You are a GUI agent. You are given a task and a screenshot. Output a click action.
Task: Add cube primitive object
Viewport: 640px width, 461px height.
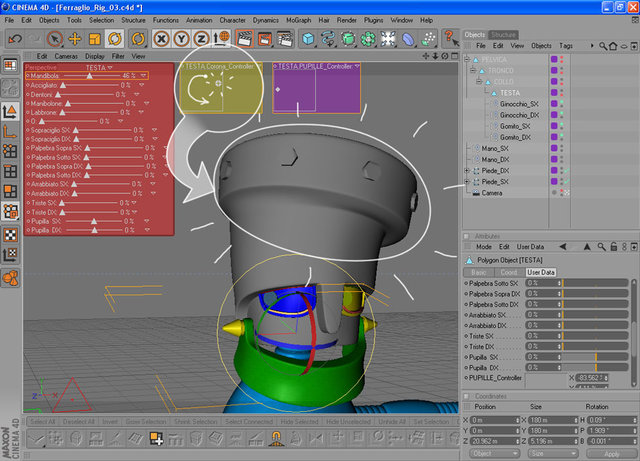point(308,39)
